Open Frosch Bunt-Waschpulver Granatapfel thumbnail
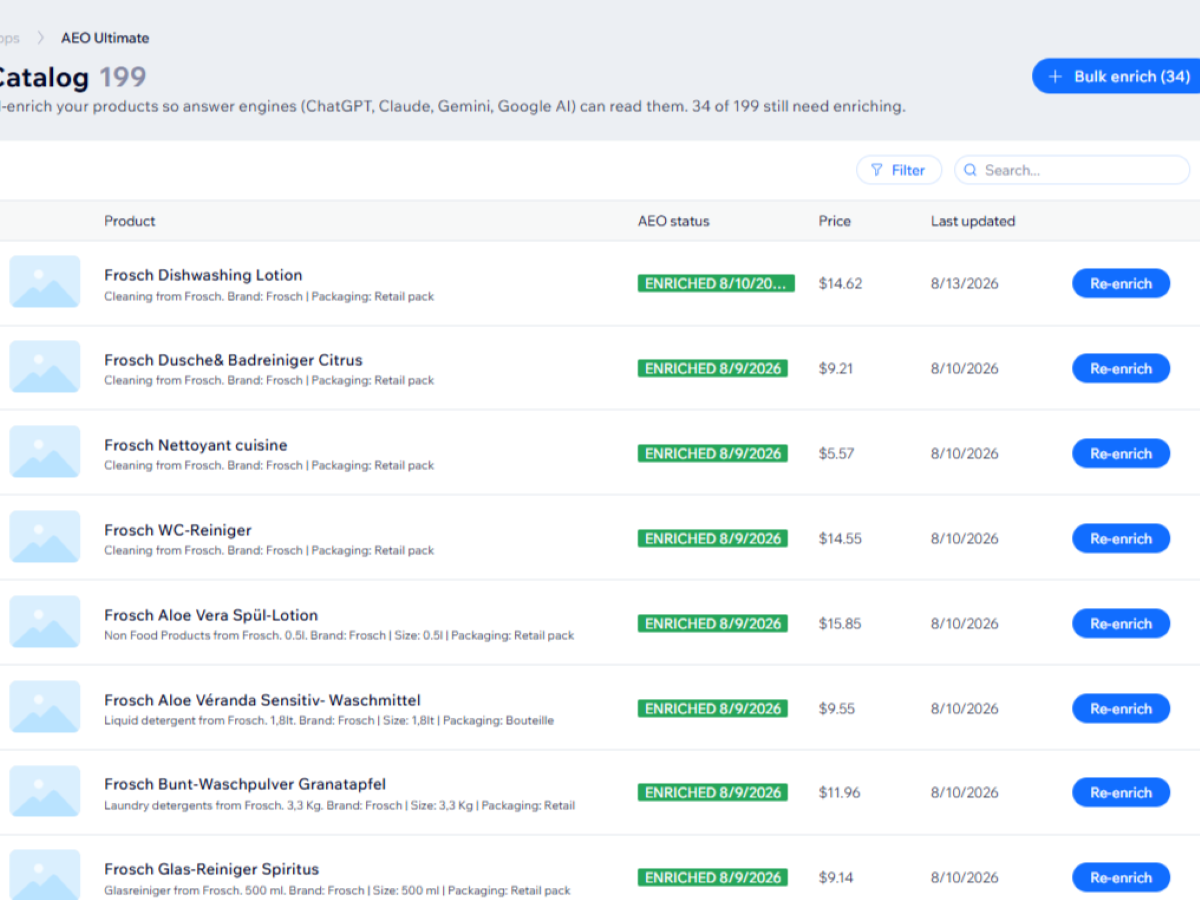 tap(45, 791)
